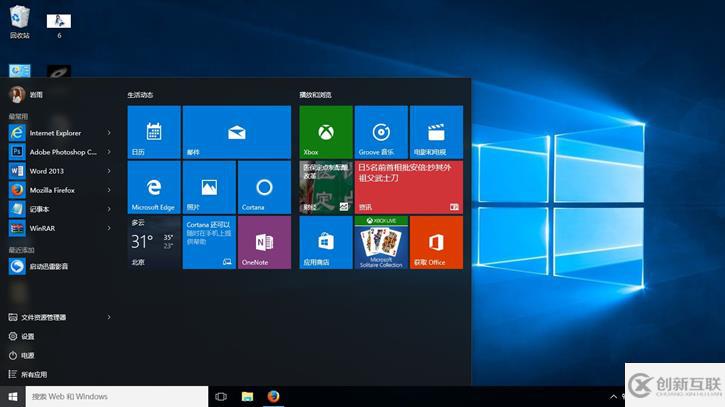Open All Apps list
The width and height of the screenshot is (725, 407).
pos(33,374)
